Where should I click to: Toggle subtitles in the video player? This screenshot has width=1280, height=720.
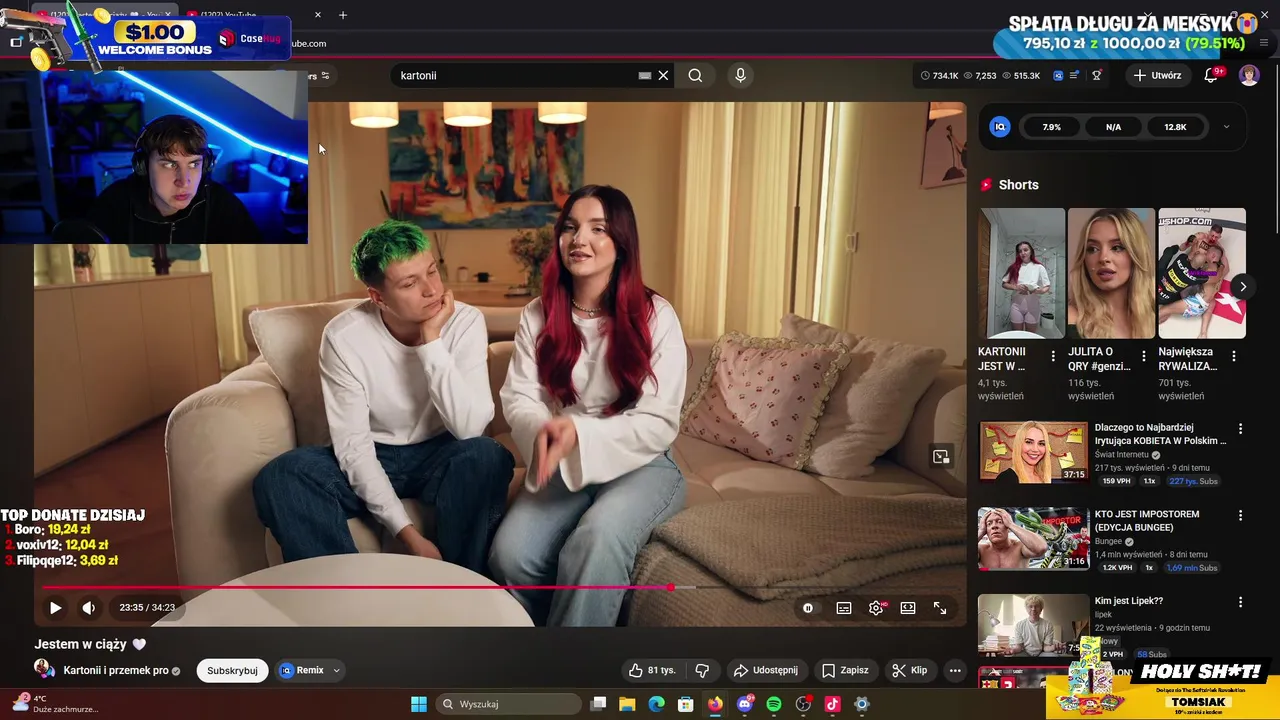tap(844, 607)
